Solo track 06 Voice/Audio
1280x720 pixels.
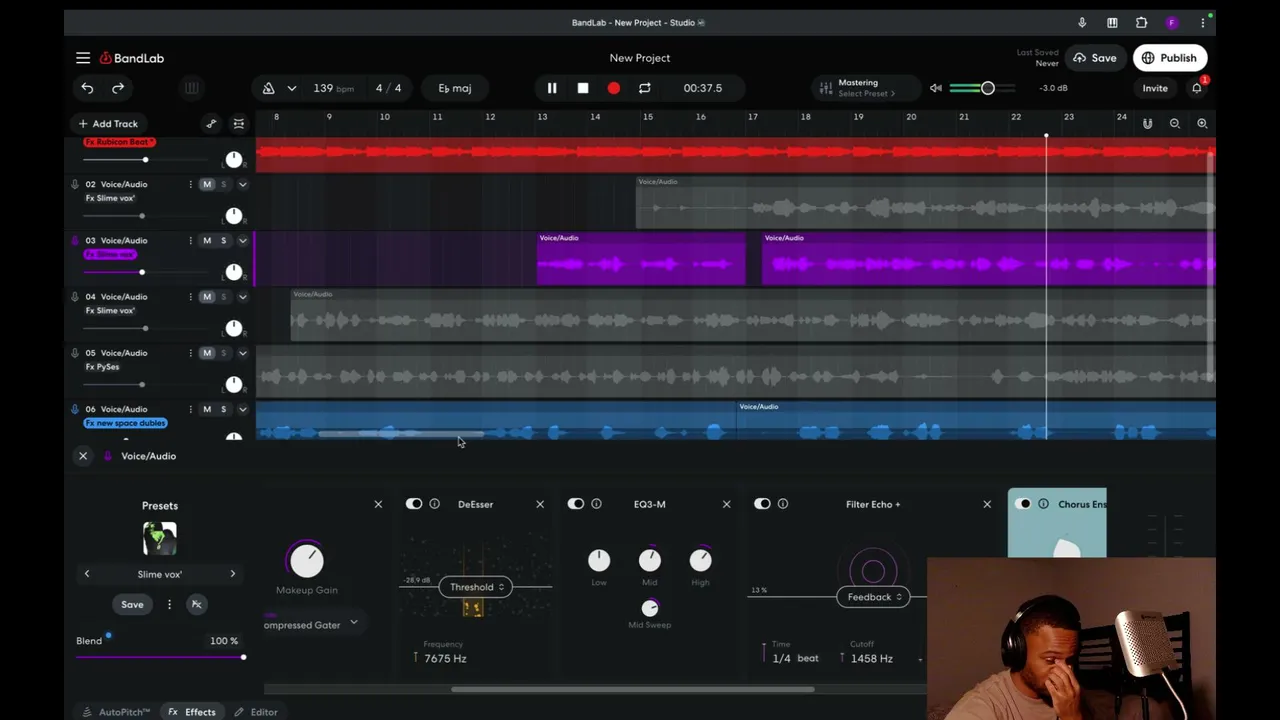224,409
